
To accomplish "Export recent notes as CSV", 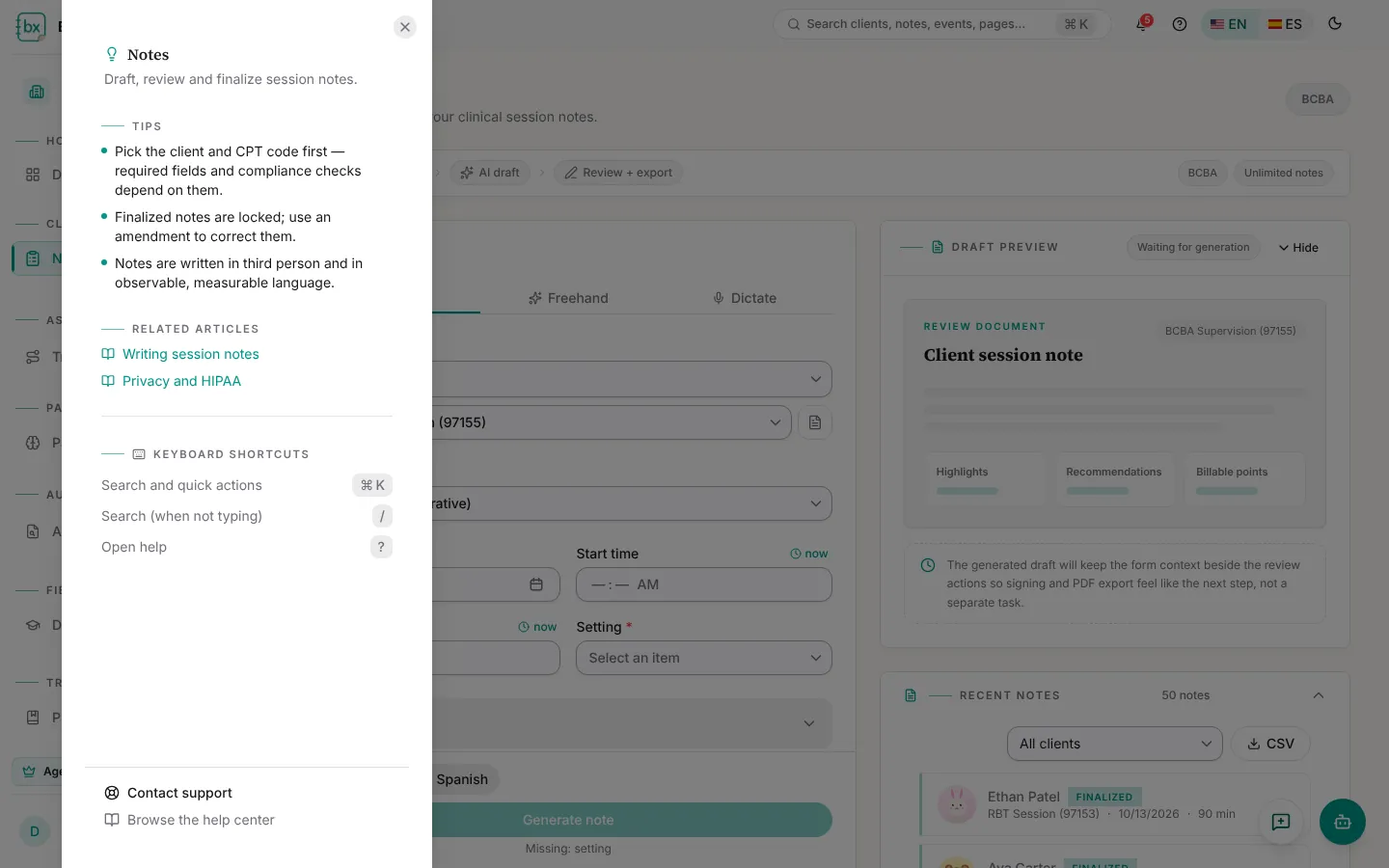I will 1270,744.
